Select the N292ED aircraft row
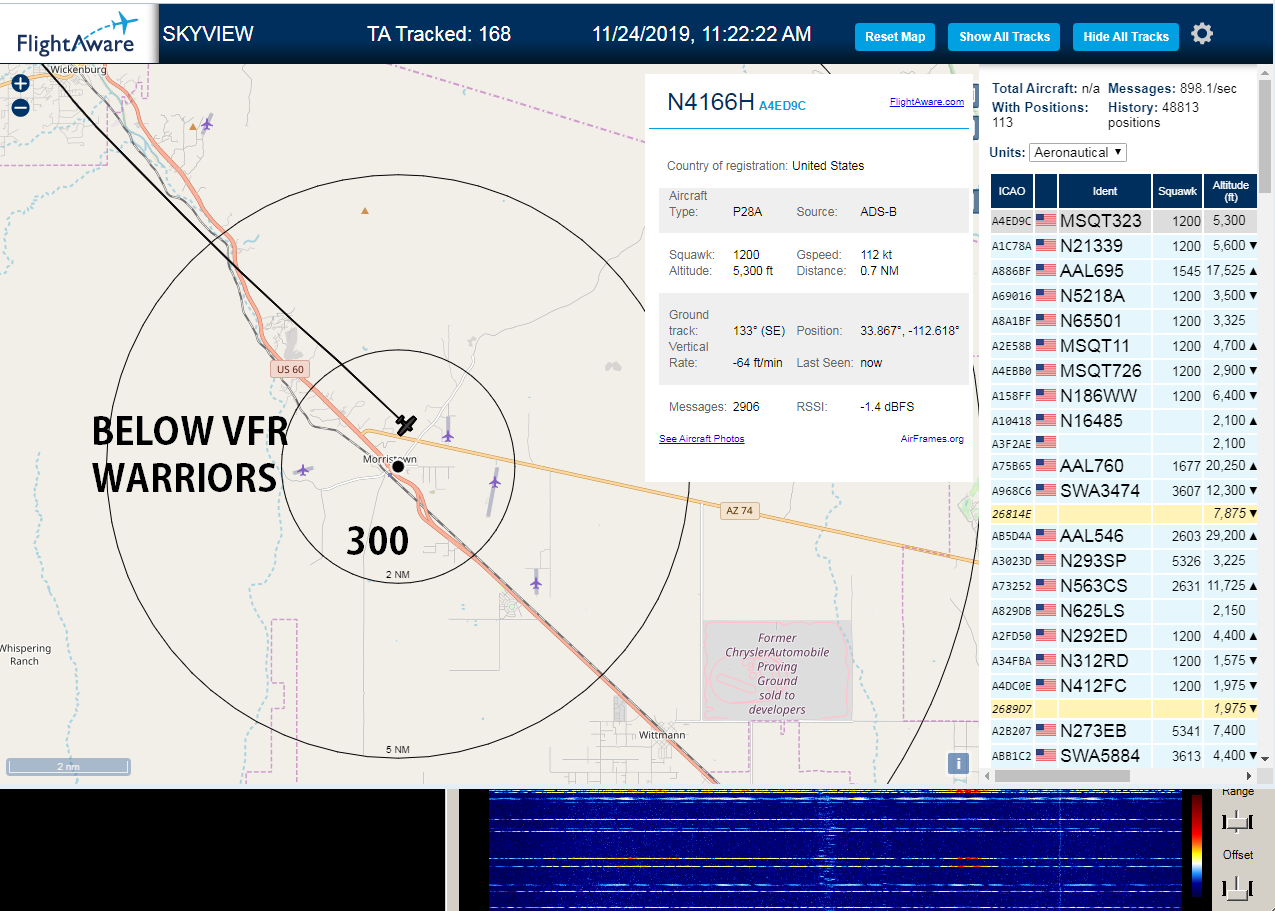This screenshot has height=911, width=1275. click(1124, 636)
